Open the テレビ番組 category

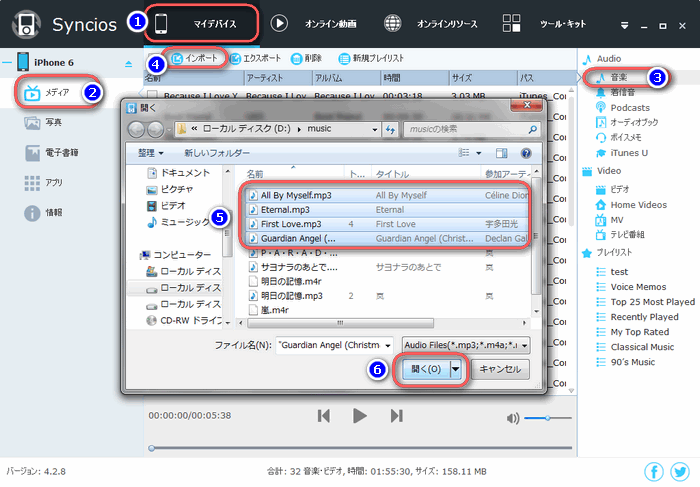pos(621,234)
